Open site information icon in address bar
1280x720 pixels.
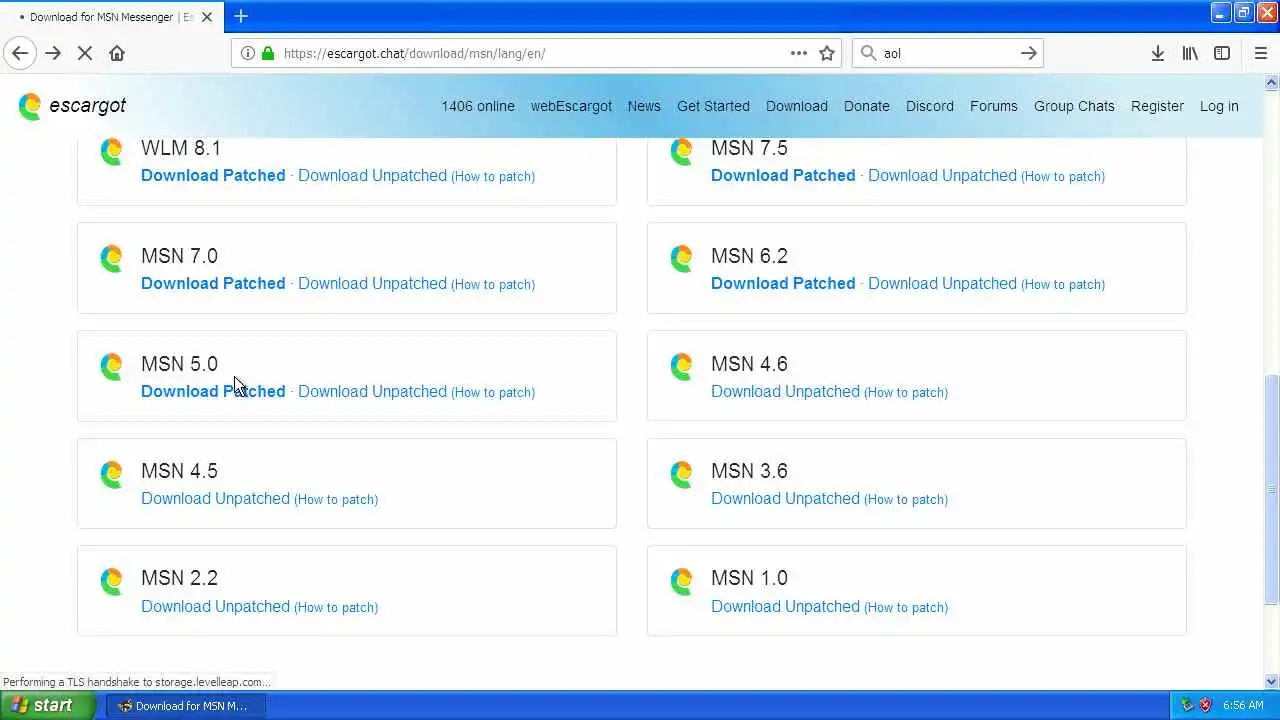(x=248, y=53)
